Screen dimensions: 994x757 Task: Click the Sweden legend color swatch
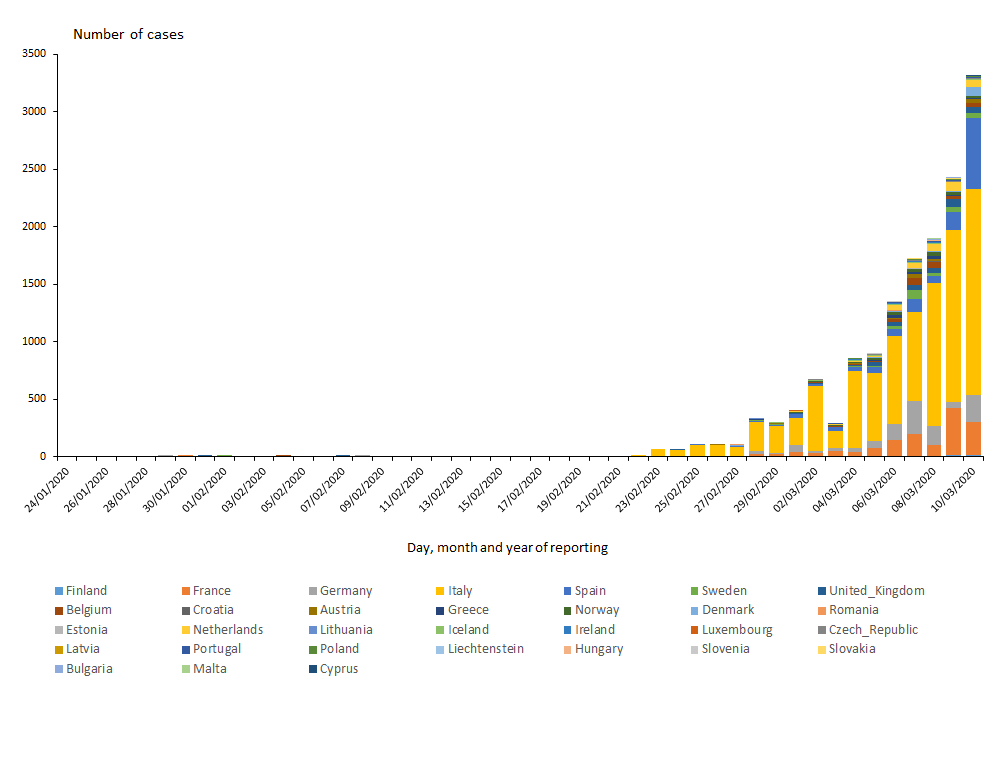(x=694, y=591)
